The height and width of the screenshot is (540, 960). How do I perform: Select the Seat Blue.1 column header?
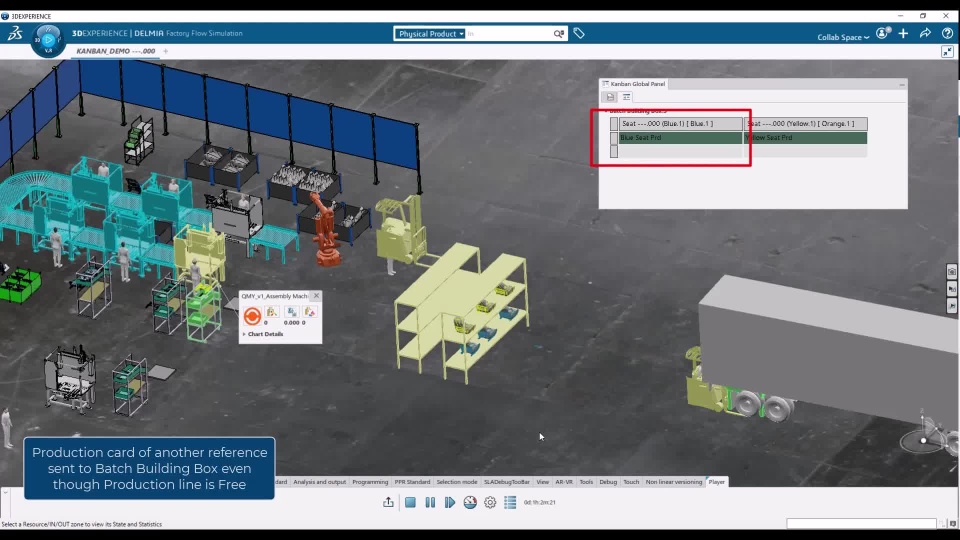click(681, 124)
